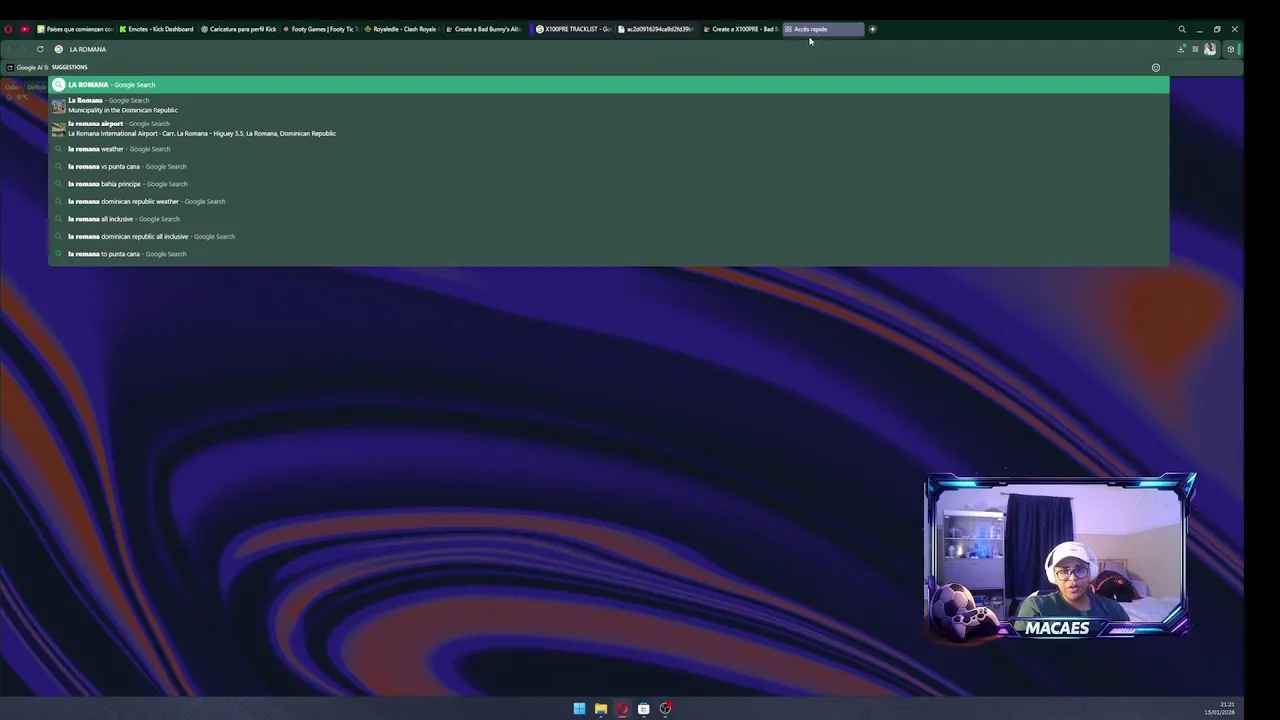This screenshot has height=720, width=1280.
Task: Open the Windows Start menu
Action: pyautogui.click(x=579, y=709)
